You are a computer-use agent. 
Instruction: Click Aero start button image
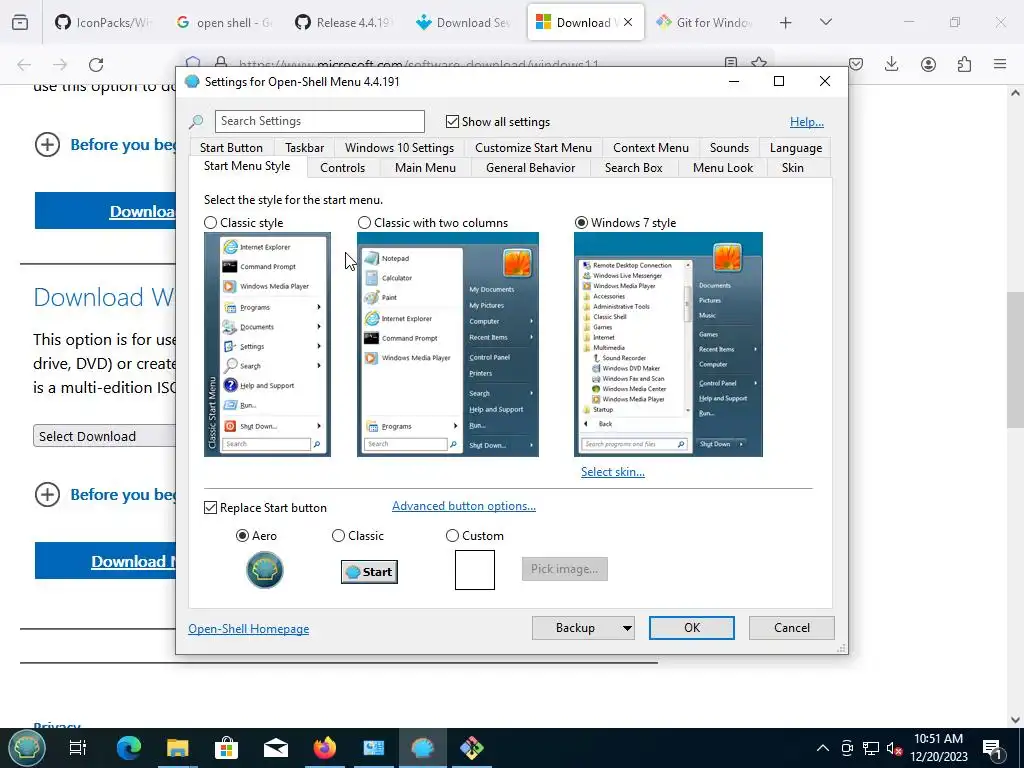pos(264,569)
